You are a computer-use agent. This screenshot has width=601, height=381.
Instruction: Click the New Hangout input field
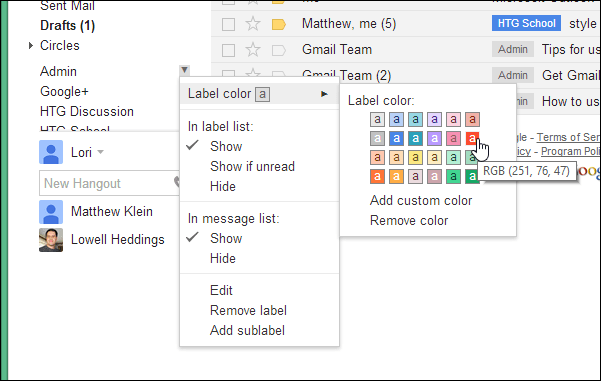click(109, 183)
